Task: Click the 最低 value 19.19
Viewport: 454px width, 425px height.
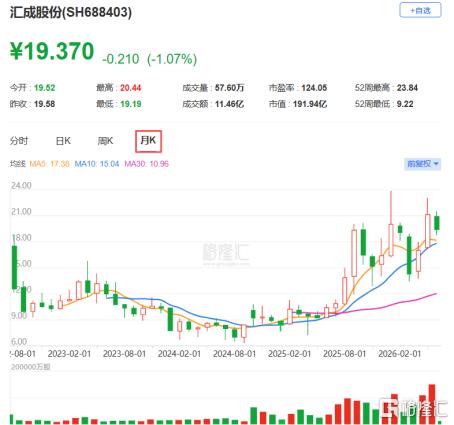Action: tap(130, 104)
